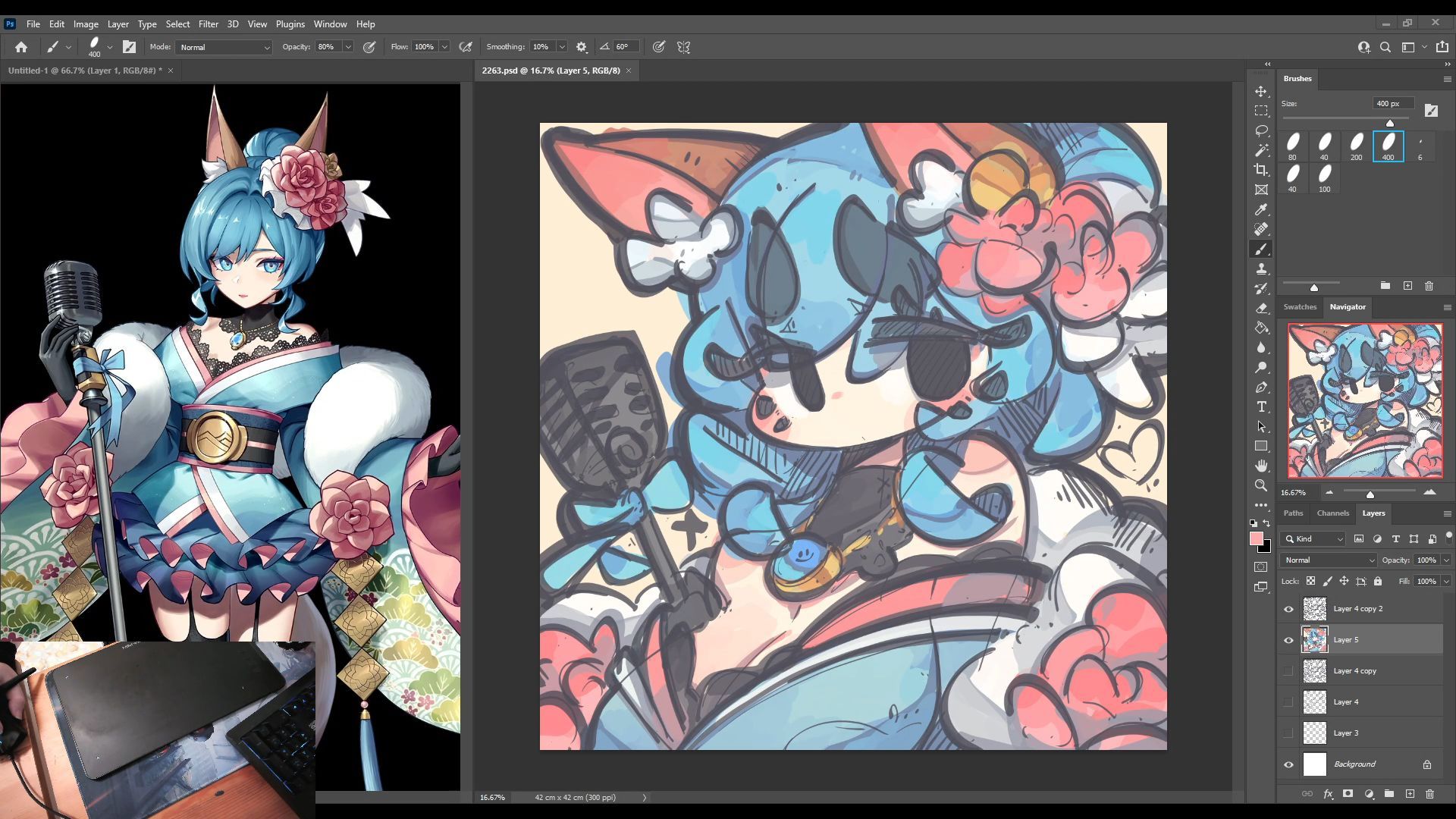This screenshot has width=1456, height=819.
Task: Open the brush preset picker arrow
Action: click(x=110, y=47)
